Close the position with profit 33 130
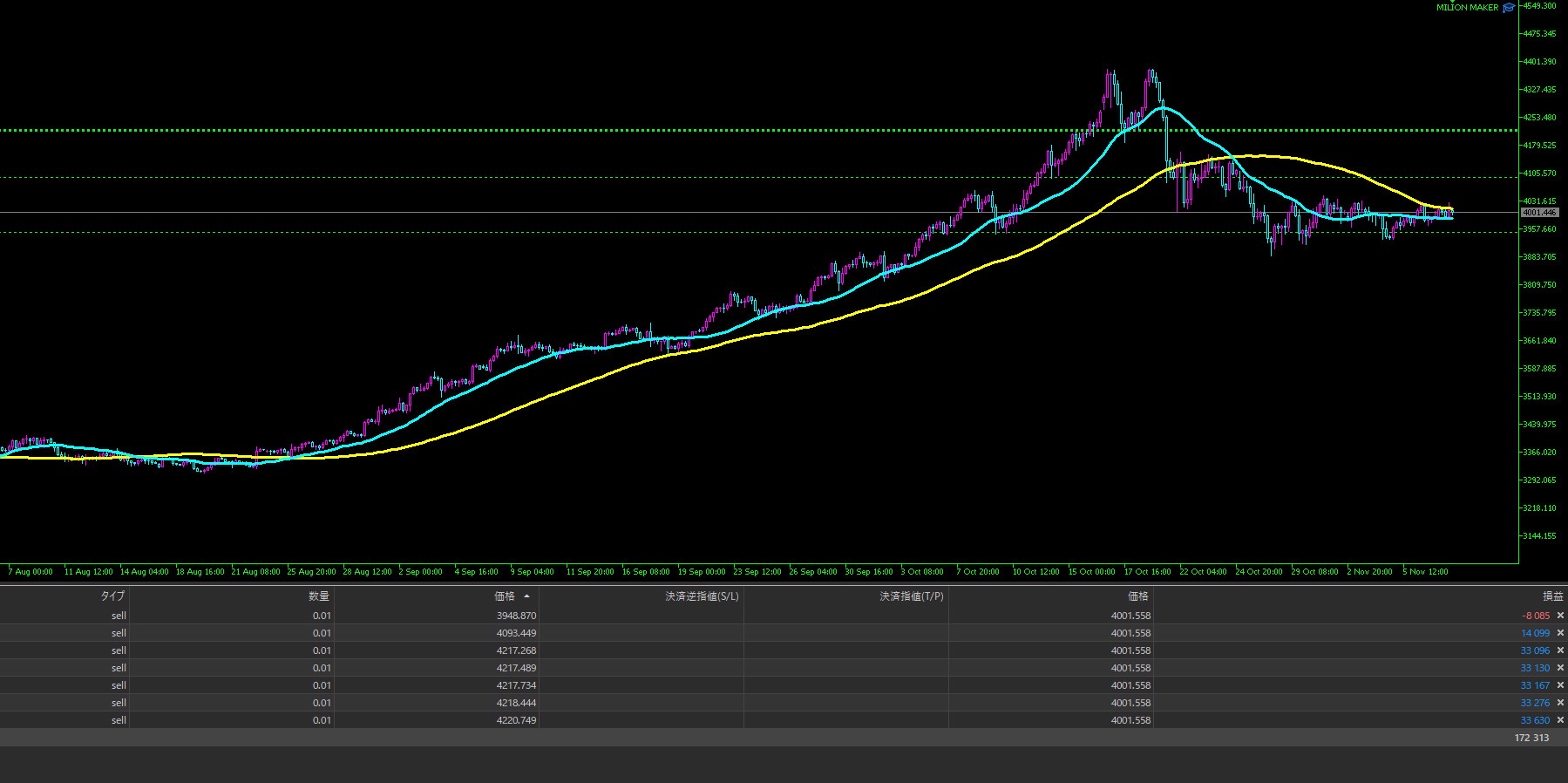The image size is (1568, 783). coord(1560,668)
